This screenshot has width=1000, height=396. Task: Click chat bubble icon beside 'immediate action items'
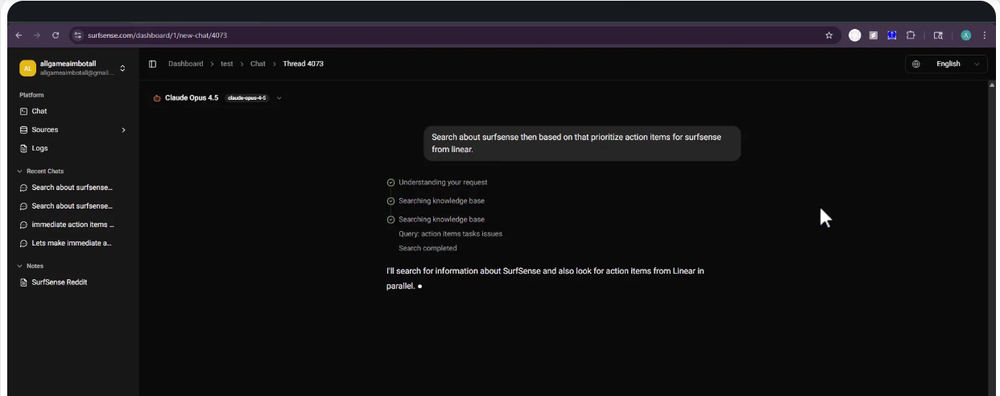pyautogui.click(x=24, y=224)
